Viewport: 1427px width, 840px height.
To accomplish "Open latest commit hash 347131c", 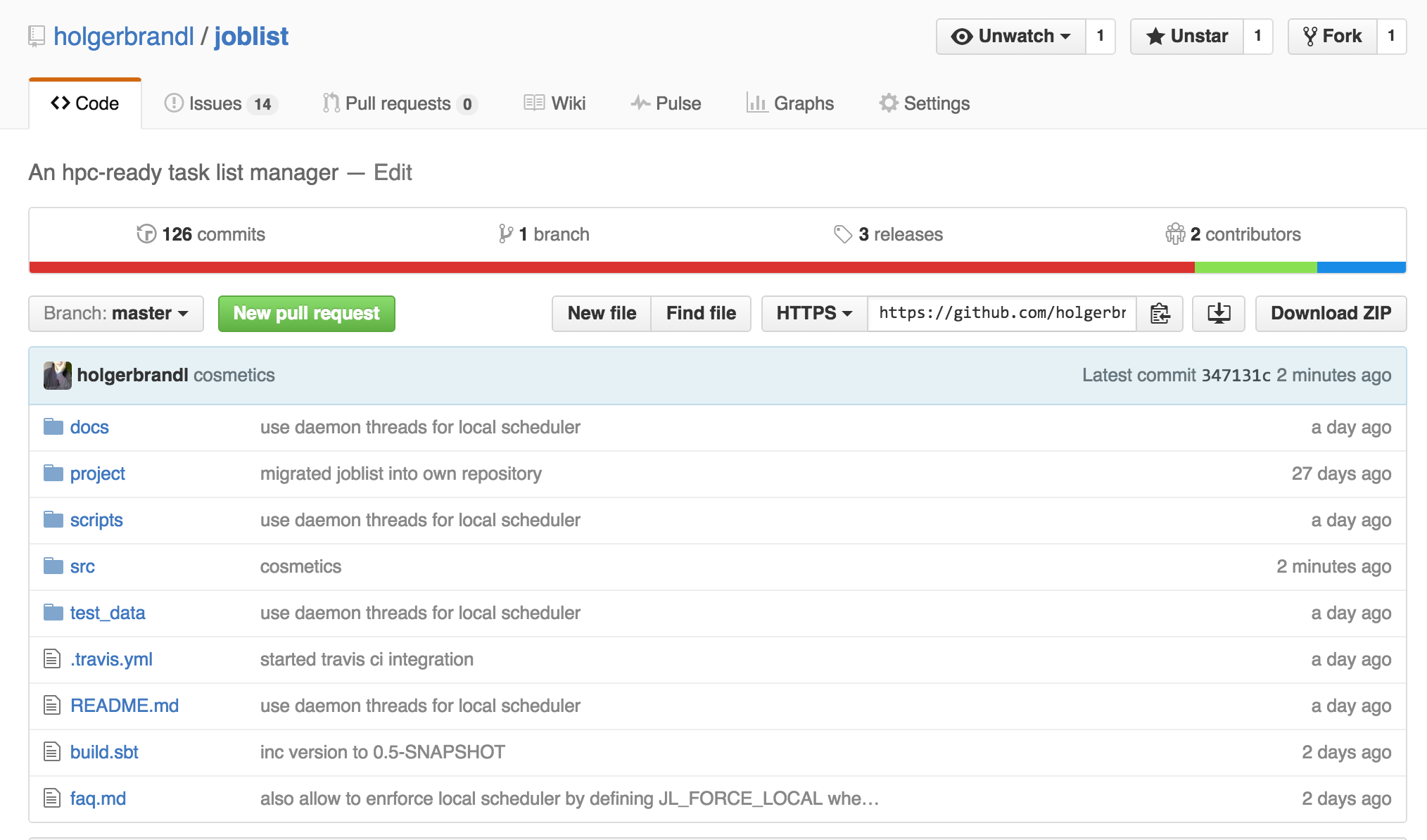I will click(x=1236, y=376).
